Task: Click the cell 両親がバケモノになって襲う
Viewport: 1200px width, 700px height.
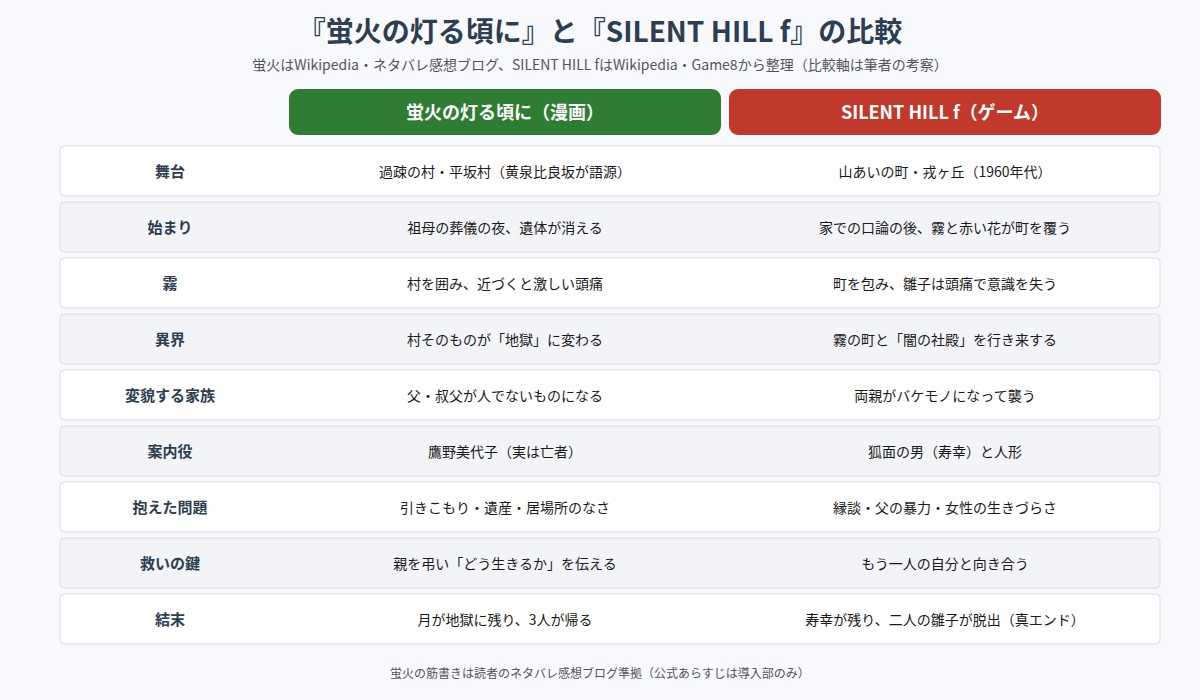Action: pos(945,396)
